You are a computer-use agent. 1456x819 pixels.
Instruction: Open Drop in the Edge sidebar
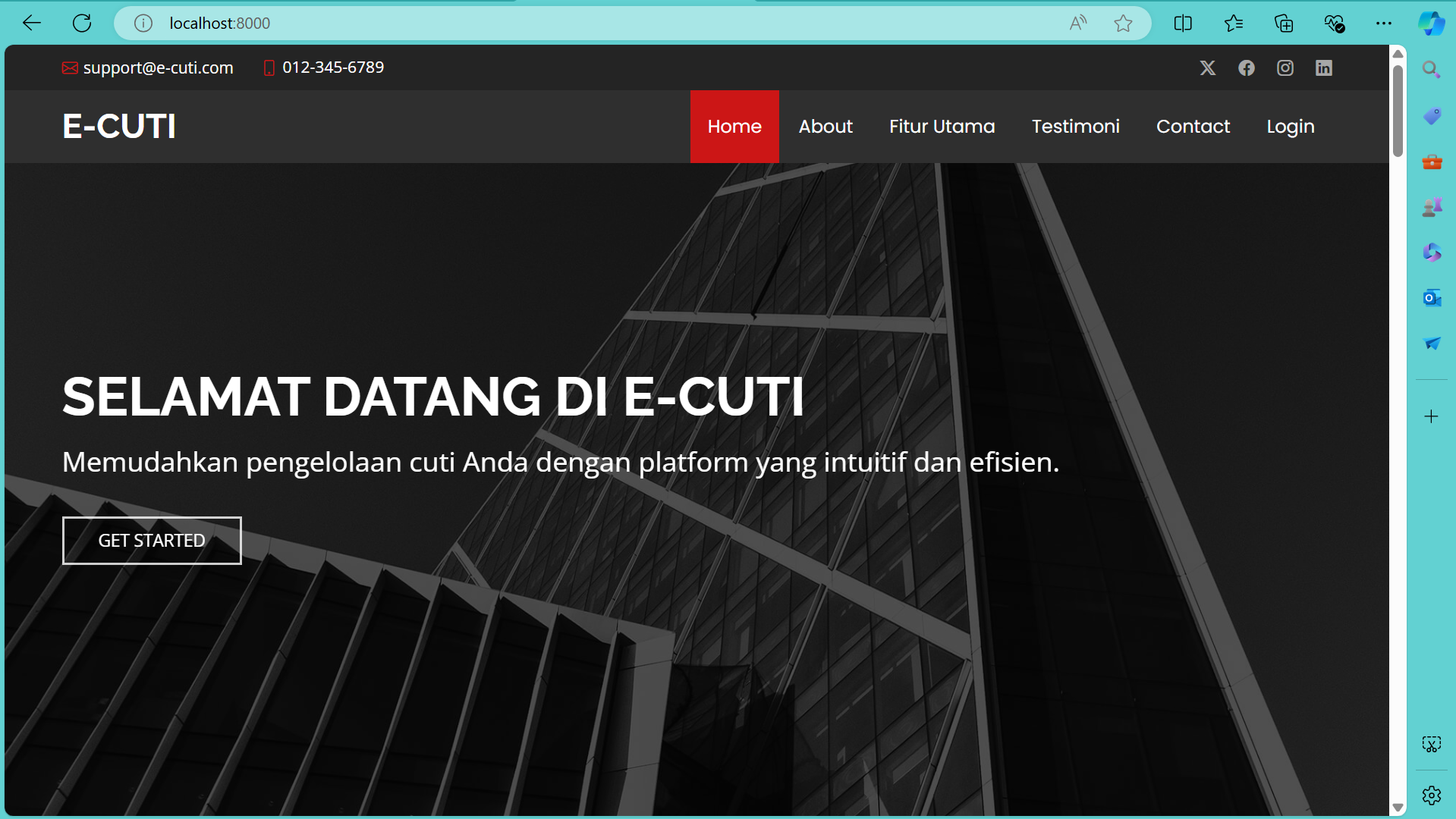(x=1431, y=344)
